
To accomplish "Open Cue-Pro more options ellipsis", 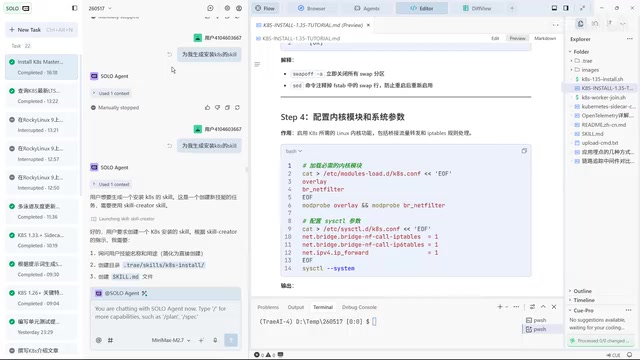I will [628, 311].
